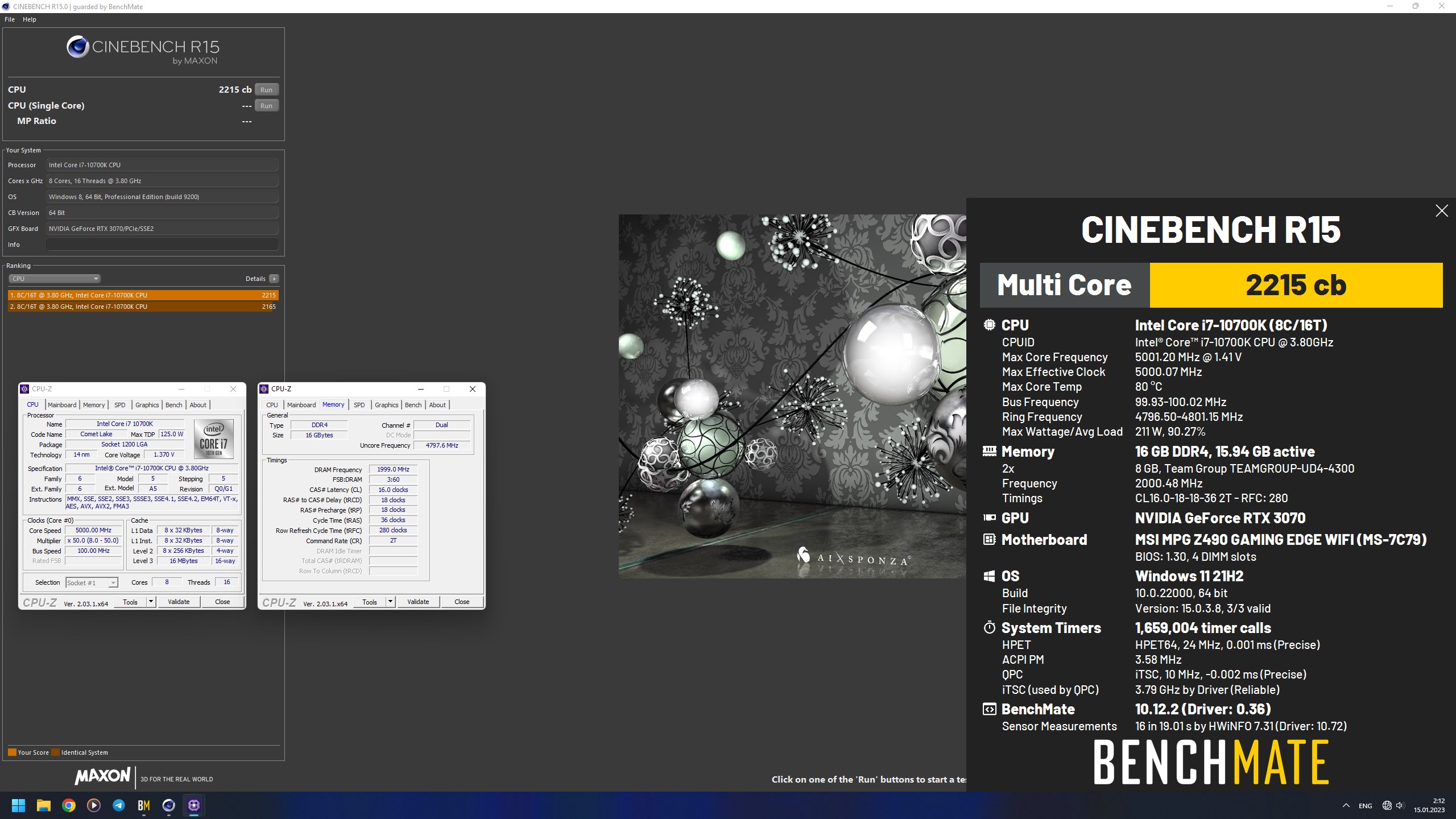The image size is (1456, 819).
Task: Restore down the Cinebench main window
Action: 1416,6
